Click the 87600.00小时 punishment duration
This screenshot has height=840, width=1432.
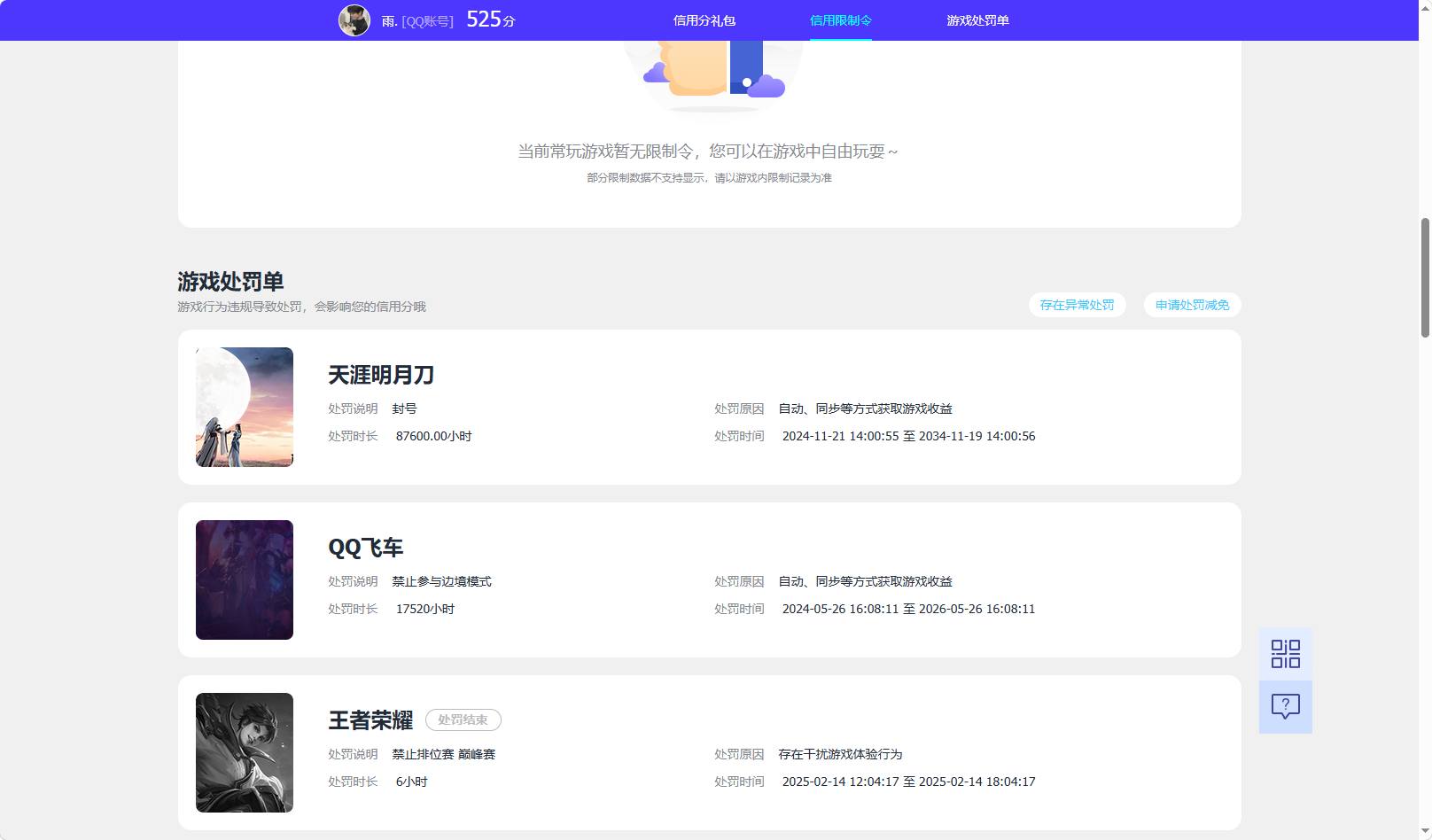(x=434, y=436)
